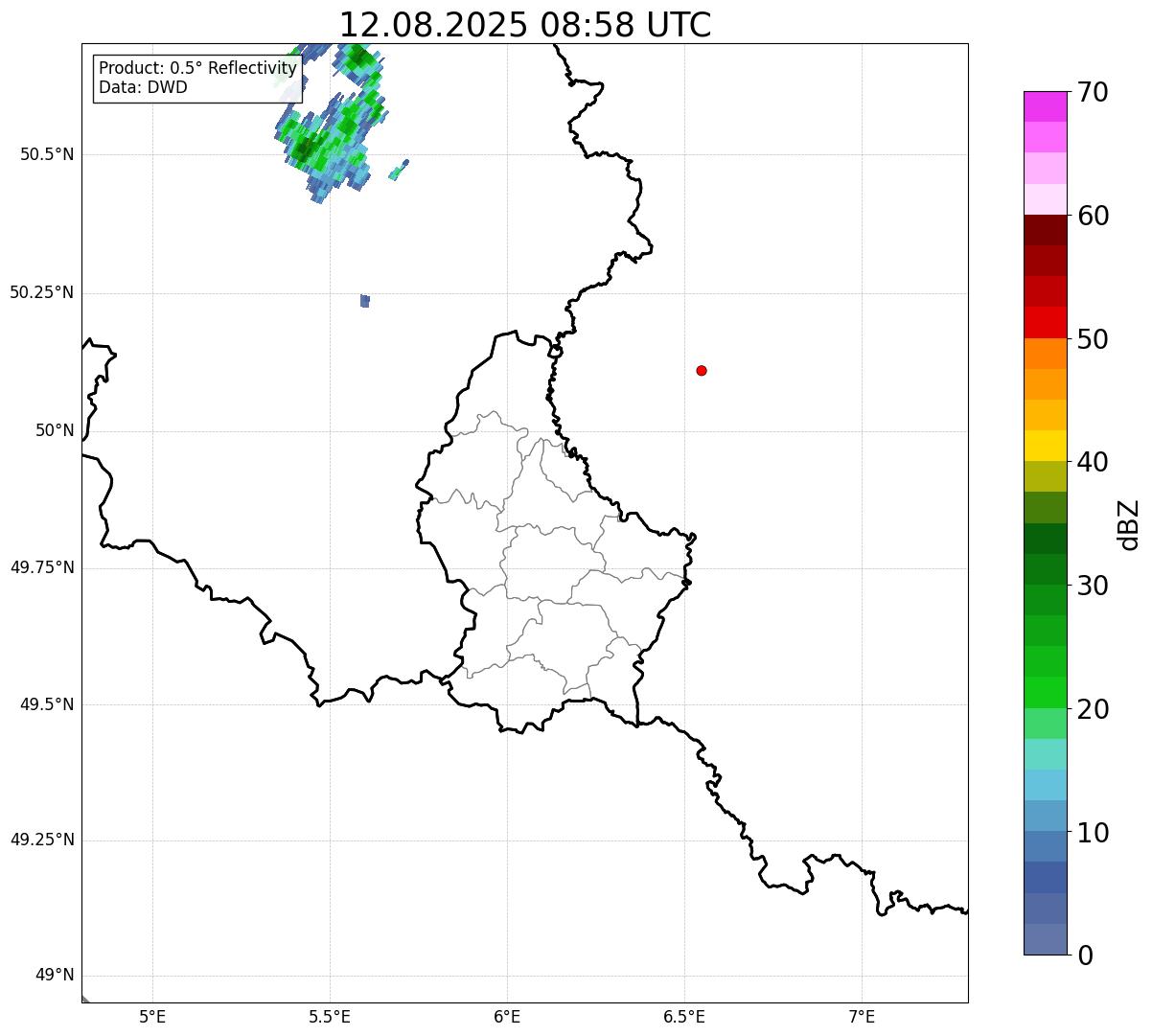The image size is (1152, 1036).
Task: Click the colorbar tick label 0
Action: pos(1085,955)
